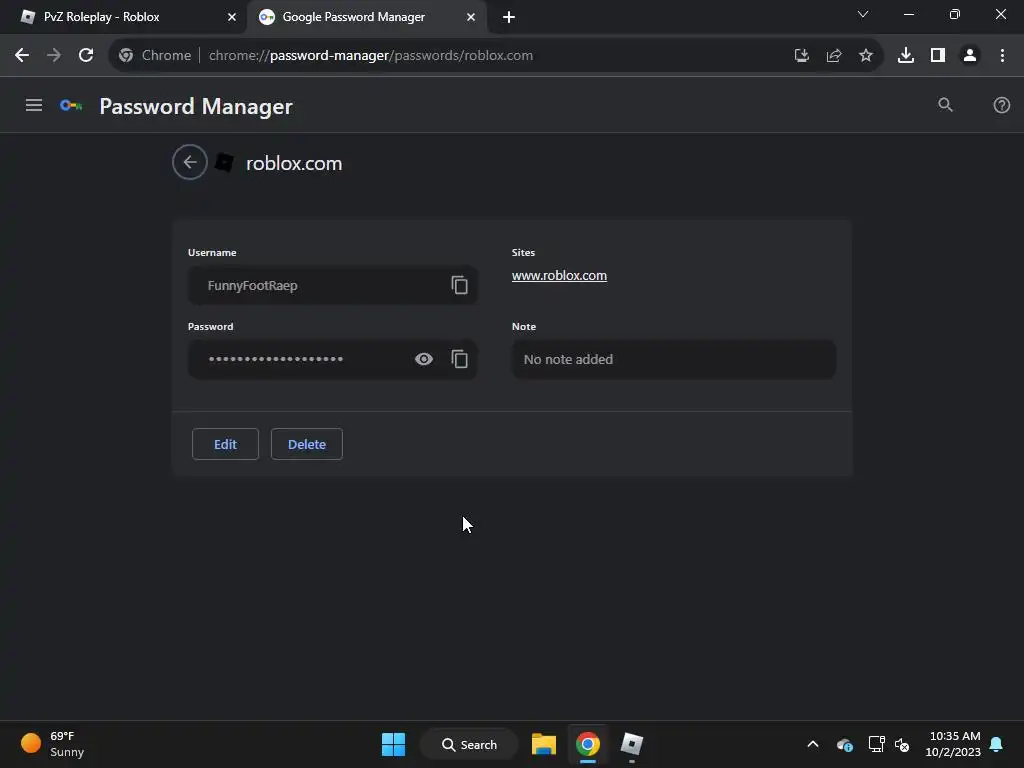
Task: Open Chrome downloads icon
Action: pyautogui.click(x=906, y=56)
